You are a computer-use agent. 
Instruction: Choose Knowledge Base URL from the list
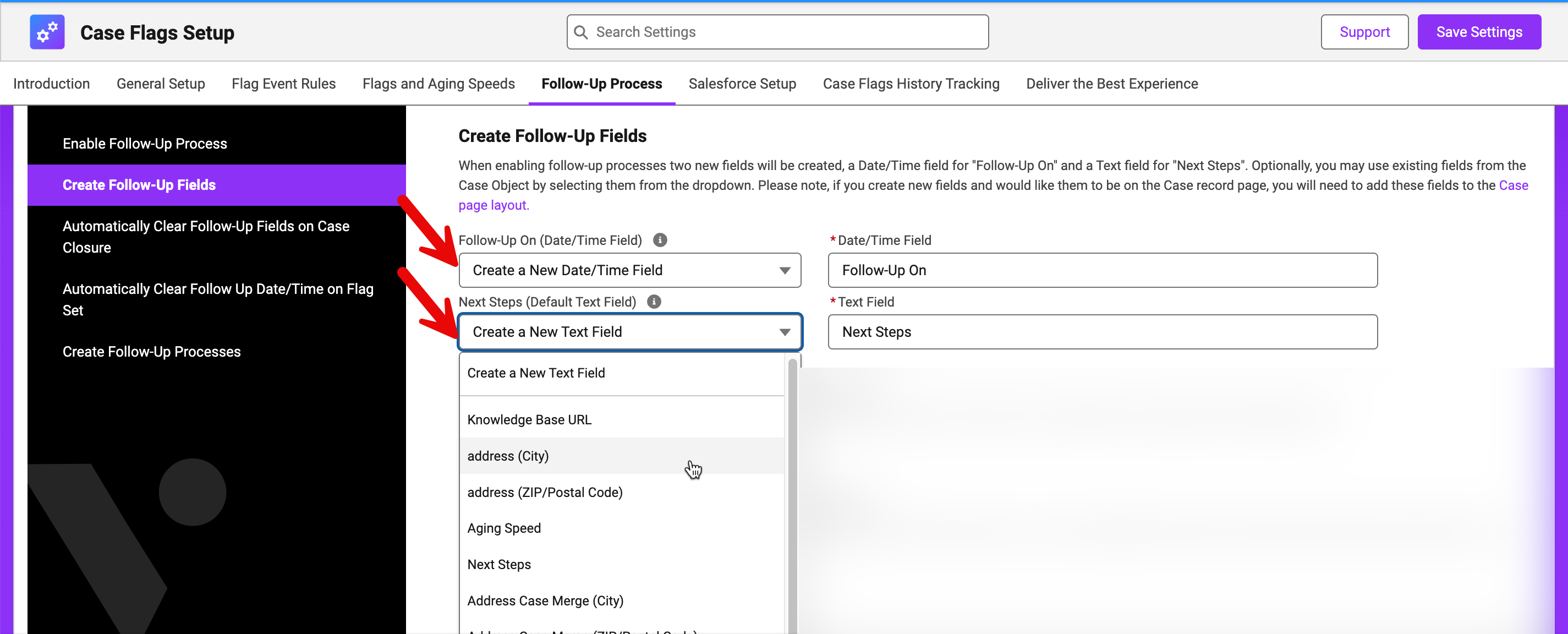(622, 419)
